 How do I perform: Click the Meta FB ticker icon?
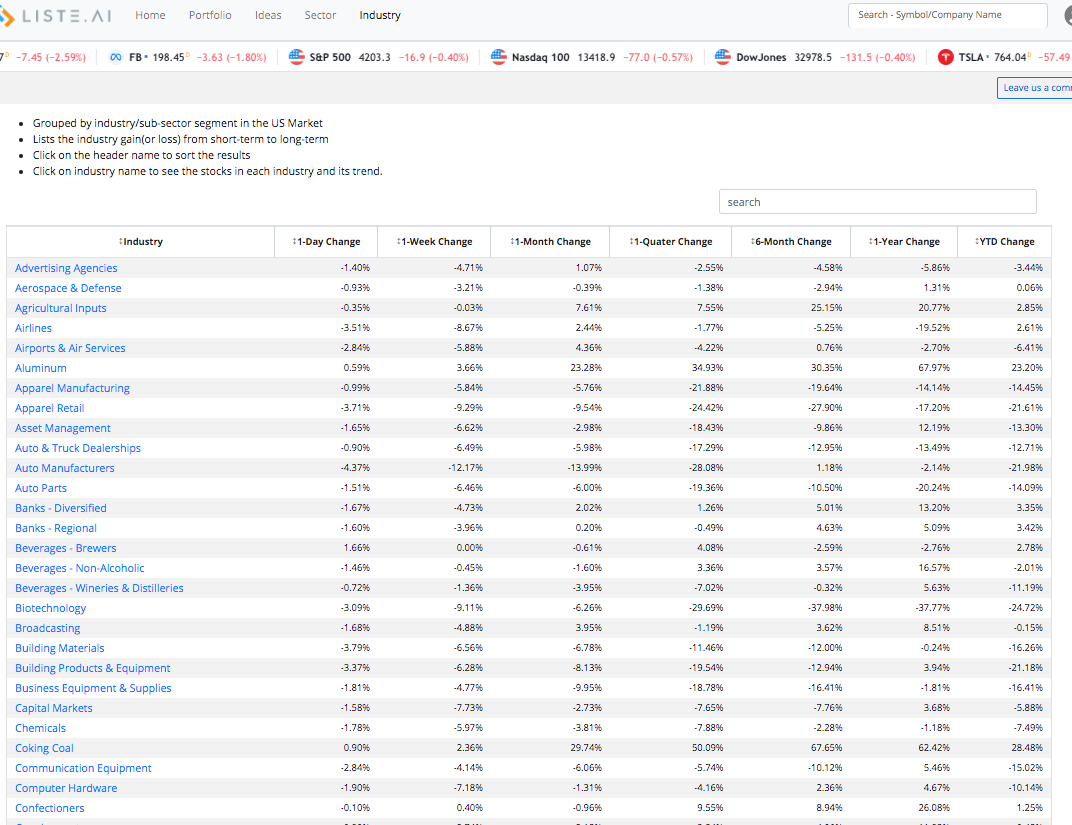coord(116,57)
